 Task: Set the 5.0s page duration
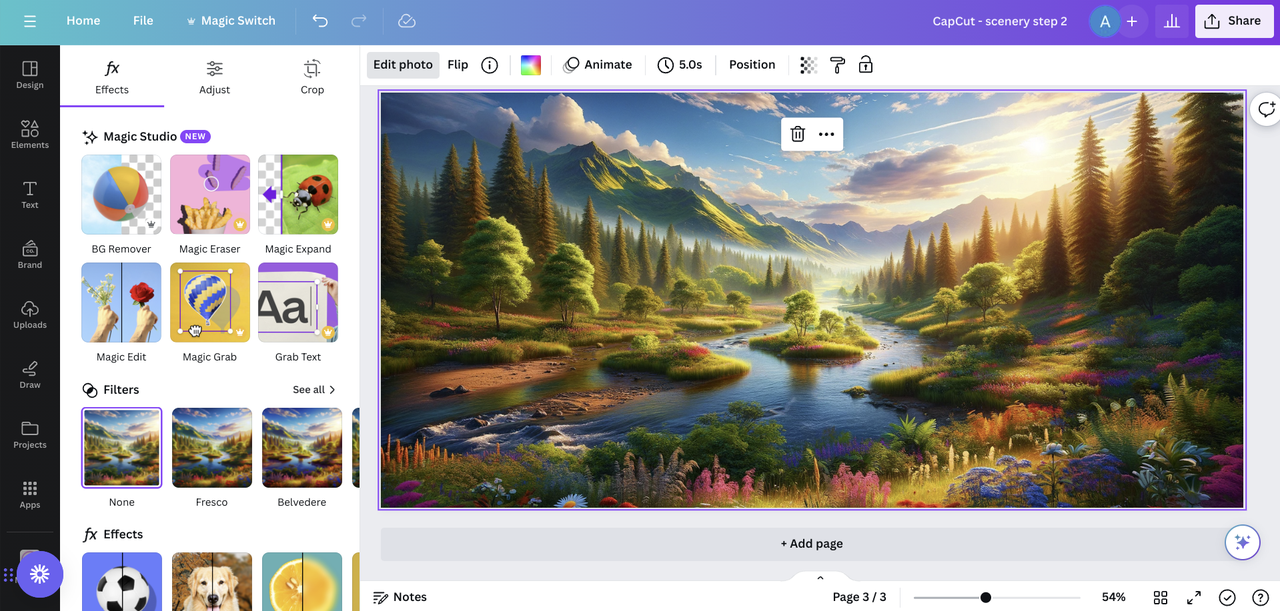tap(680, 65)
